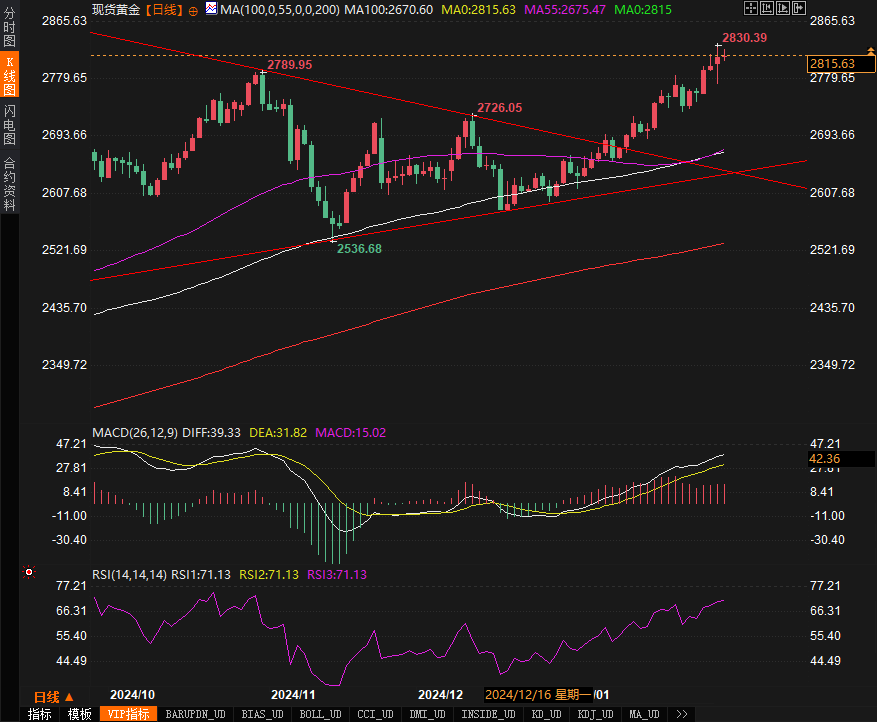This screenshot has height=722, width=877.
Task: Open 闪电图 from left sidebar
Action: (x=10, y=125)
